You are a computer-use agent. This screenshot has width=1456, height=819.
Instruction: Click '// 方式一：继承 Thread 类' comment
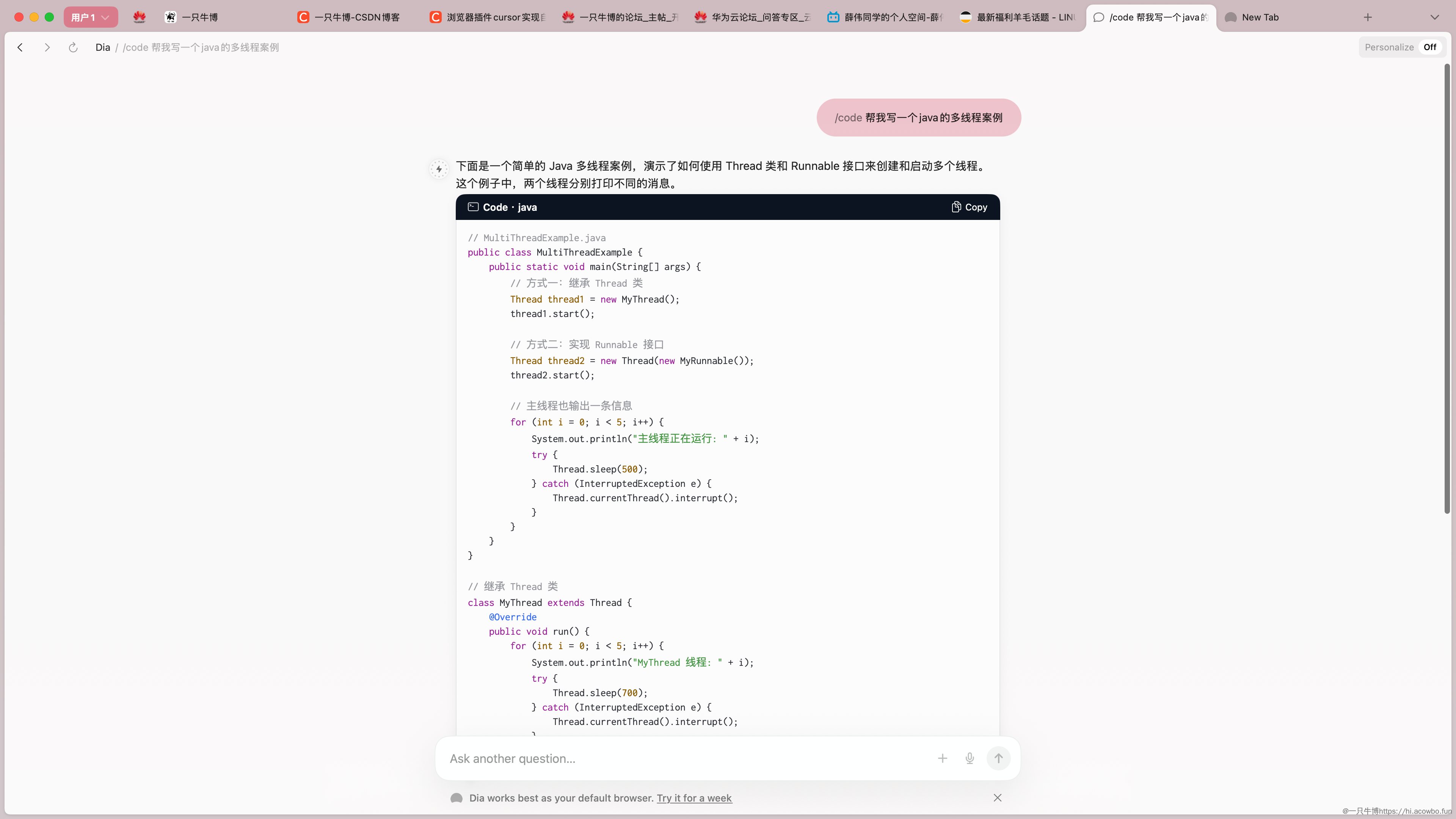pos(576,283)
